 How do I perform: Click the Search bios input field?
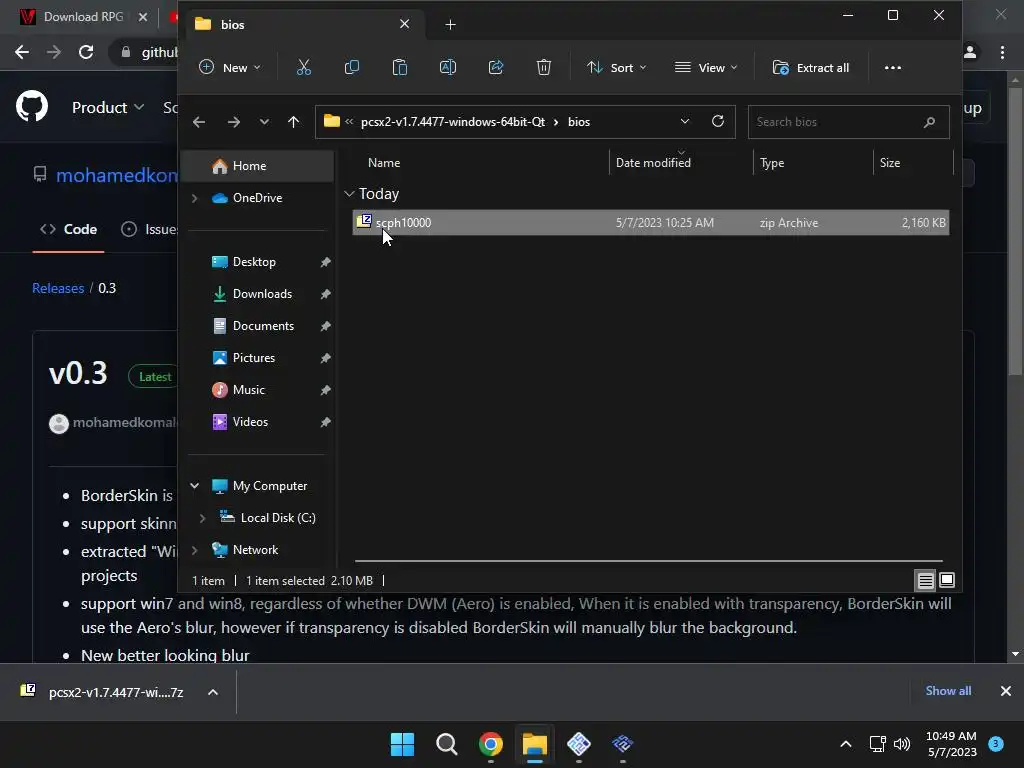[848, 122]
